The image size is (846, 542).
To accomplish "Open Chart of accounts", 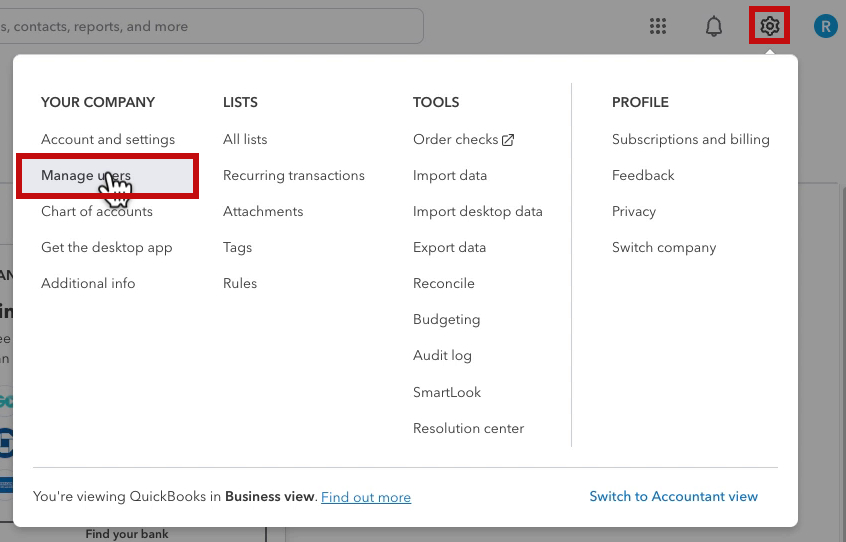I will coord(97,211).
